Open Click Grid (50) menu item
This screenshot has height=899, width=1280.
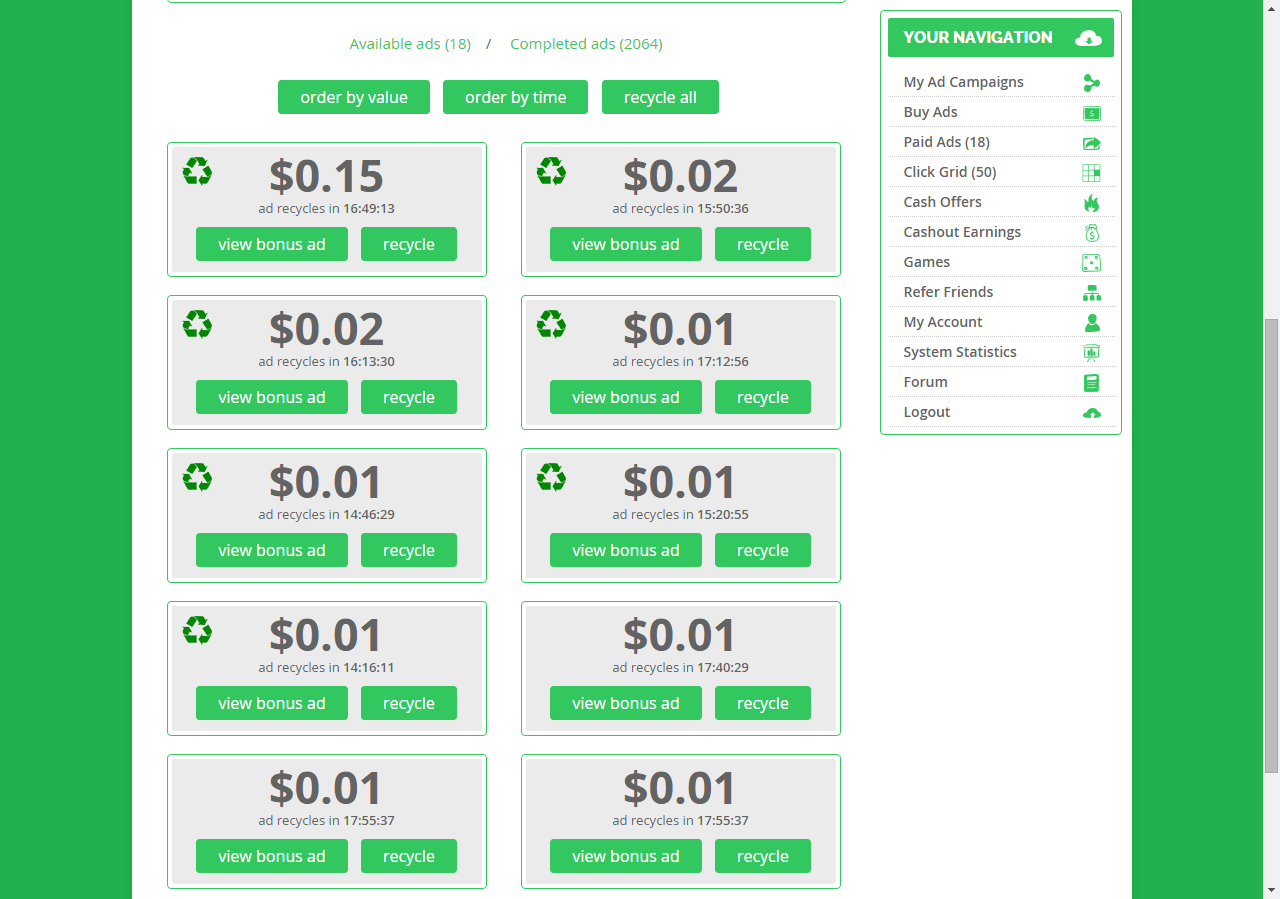[x=949, y=172]
